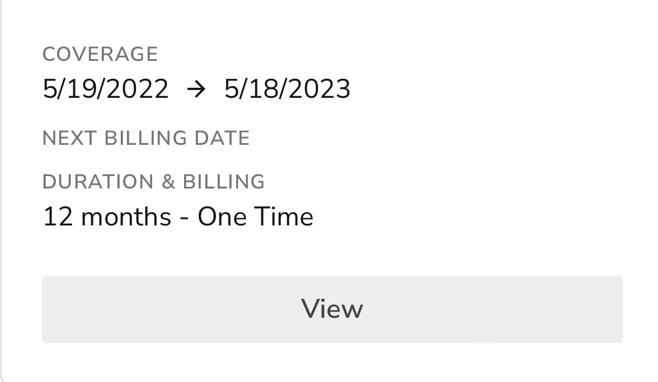The height and width of the screenshot is (382, 658).
Task: Click the ampersand in DURATION & BILLING
Action: 168,182
